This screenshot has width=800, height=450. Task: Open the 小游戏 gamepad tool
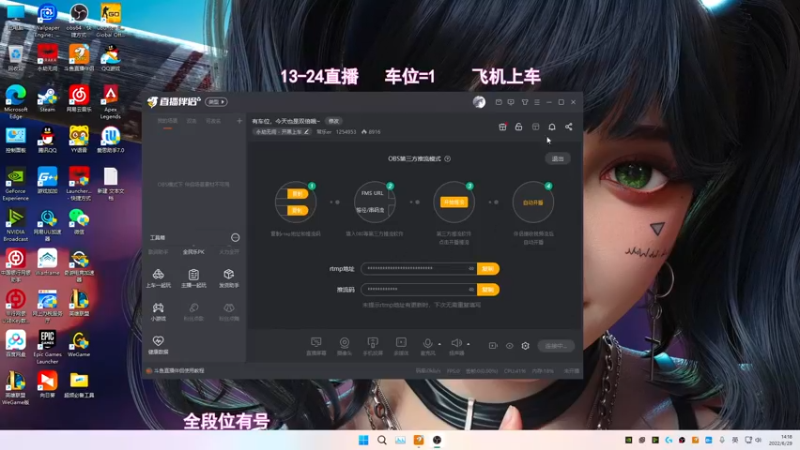coord(158,311)
